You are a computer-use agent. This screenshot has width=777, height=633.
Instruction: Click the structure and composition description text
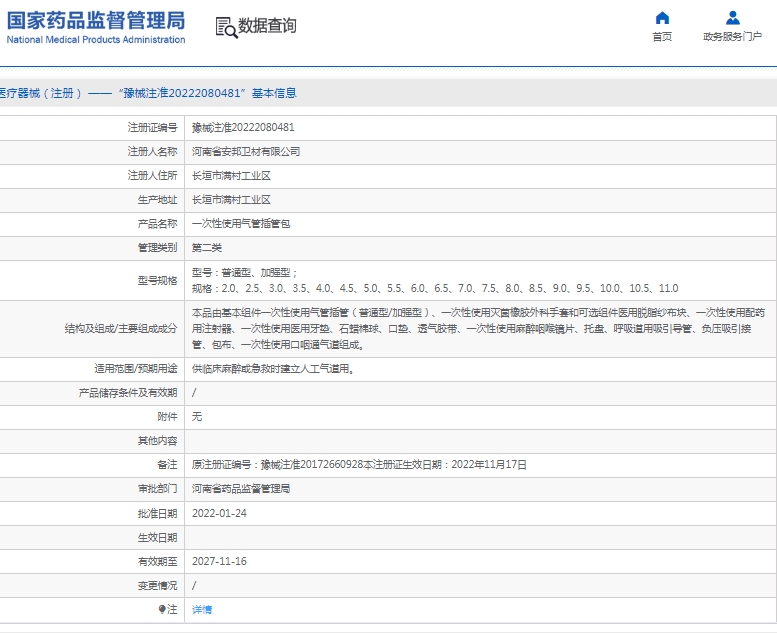pos(478,329)
